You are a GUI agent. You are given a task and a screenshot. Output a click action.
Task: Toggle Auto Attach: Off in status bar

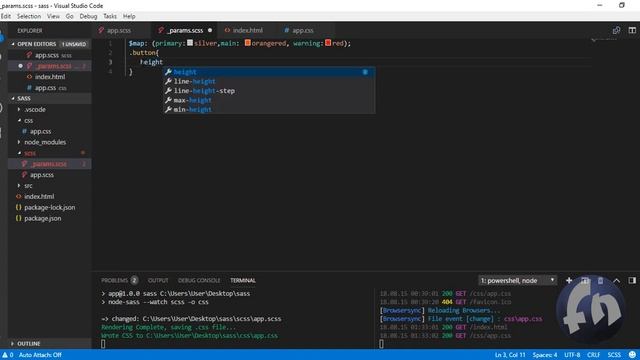[x=40, y=355]
